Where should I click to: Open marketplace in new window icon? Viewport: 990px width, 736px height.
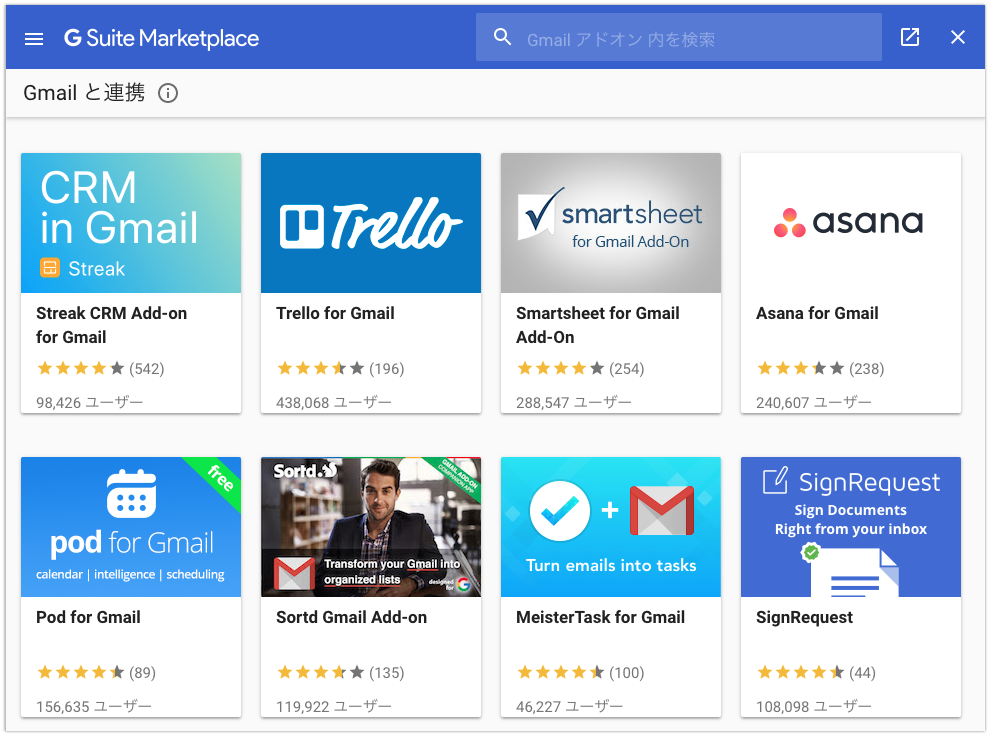910,37
